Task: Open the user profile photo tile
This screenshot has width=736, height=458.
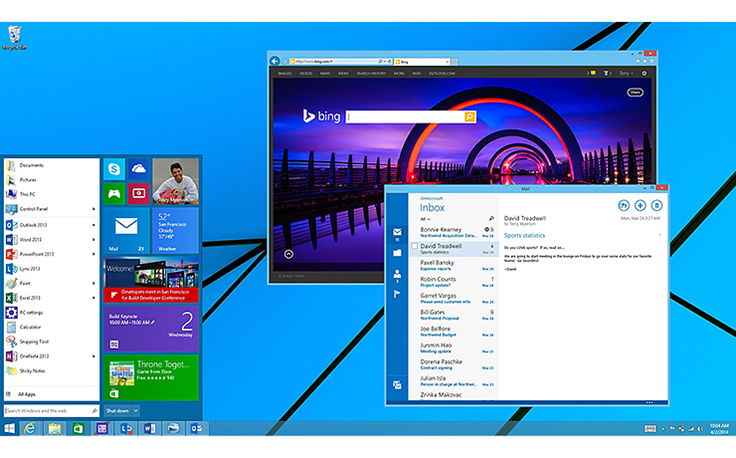Action: pyautogui.click(x=175, y=181)
